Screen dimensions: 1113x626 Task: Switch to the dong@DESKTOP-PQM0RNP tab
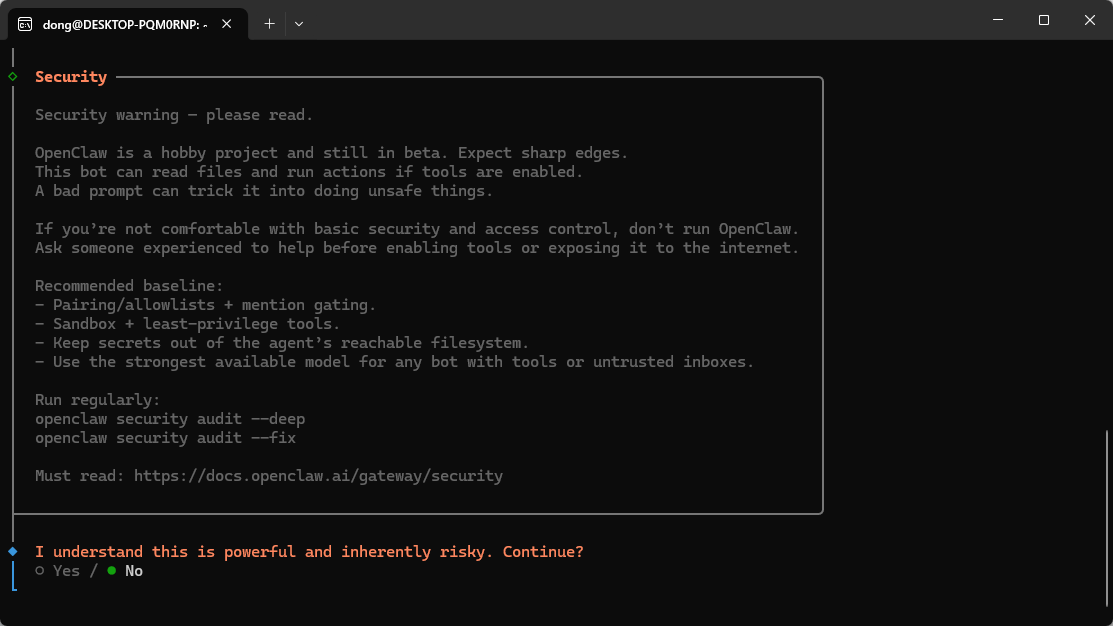point(128,24)
